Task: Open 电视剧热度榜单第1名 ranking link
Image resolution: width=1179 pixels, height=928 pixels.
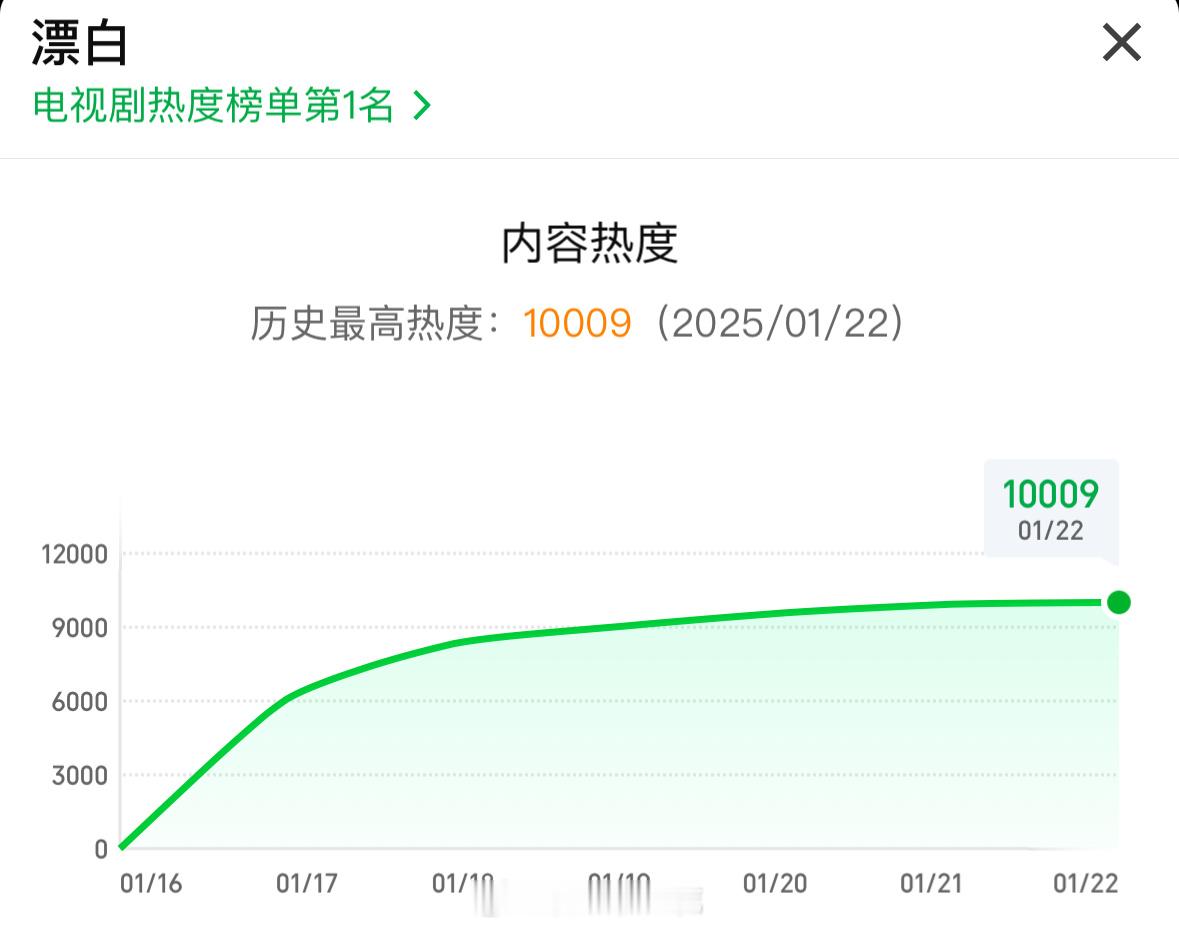Action: coord(232,105)
